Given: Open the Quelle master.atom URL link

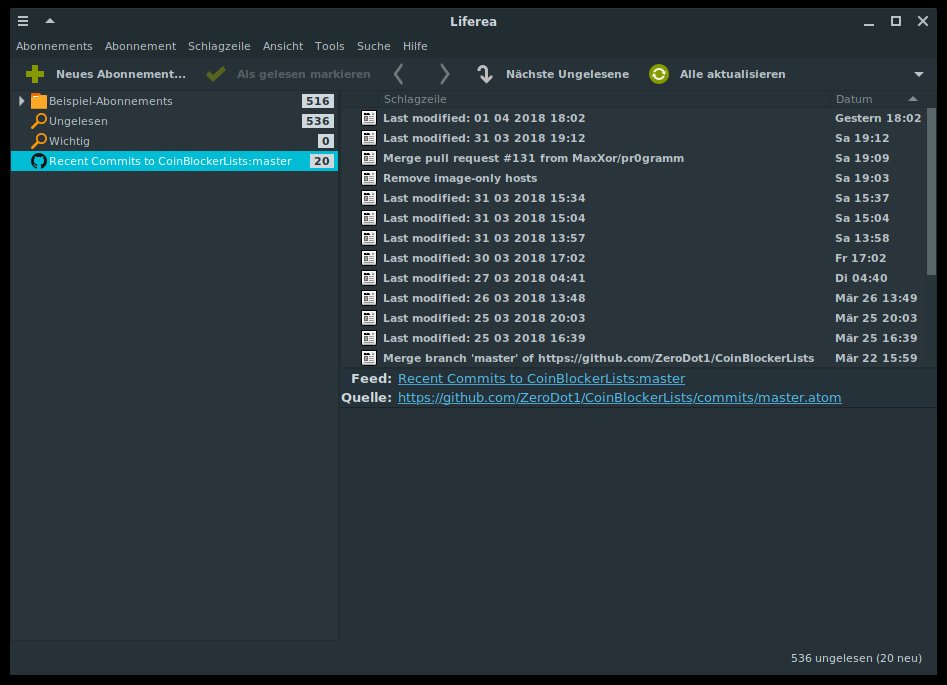Looking at the screenshot, I should (619, 397).
